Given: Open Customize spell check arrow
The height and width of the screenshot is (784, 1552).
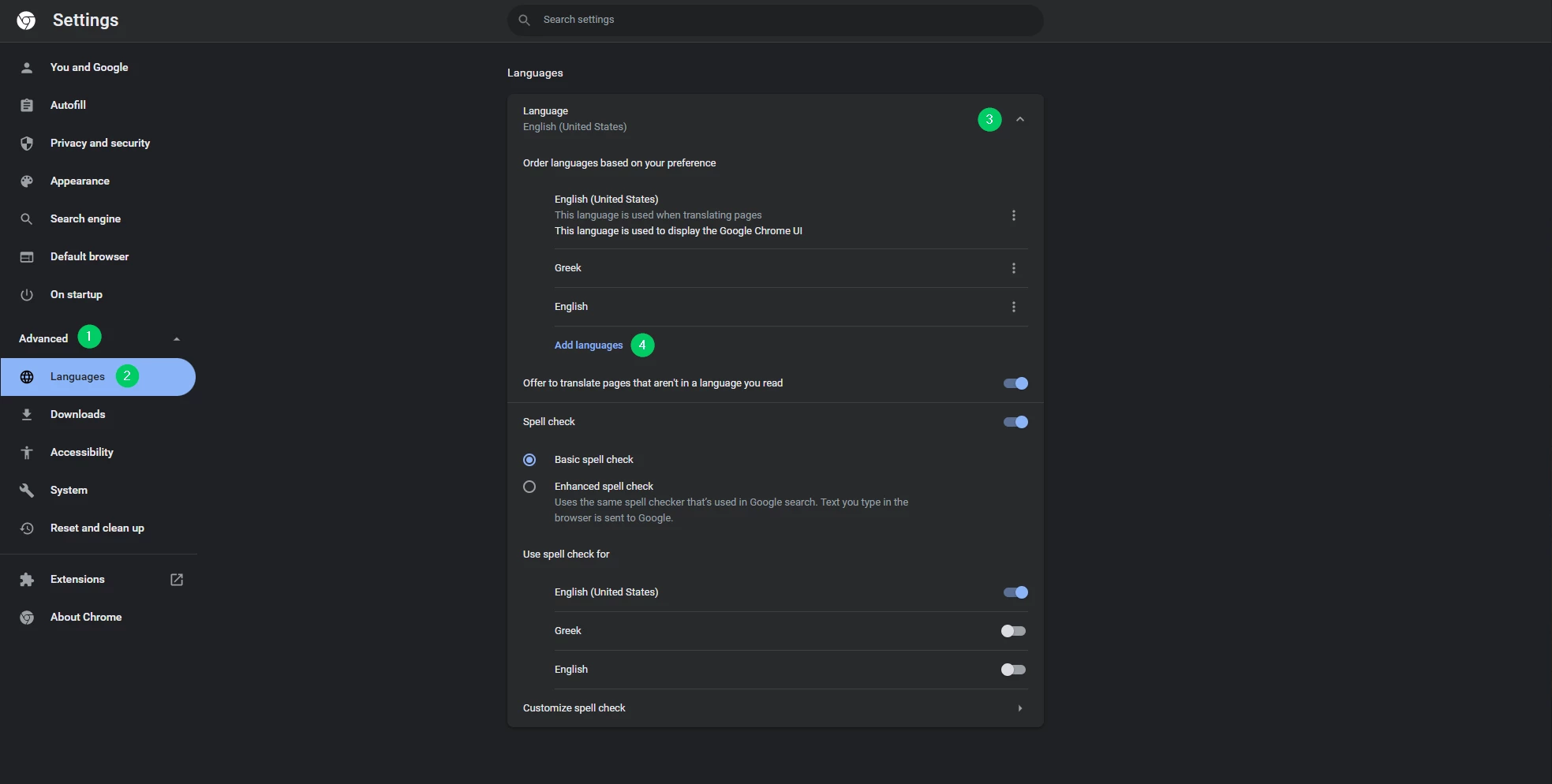Looking at the screenshot, I should coord(1020,708).
